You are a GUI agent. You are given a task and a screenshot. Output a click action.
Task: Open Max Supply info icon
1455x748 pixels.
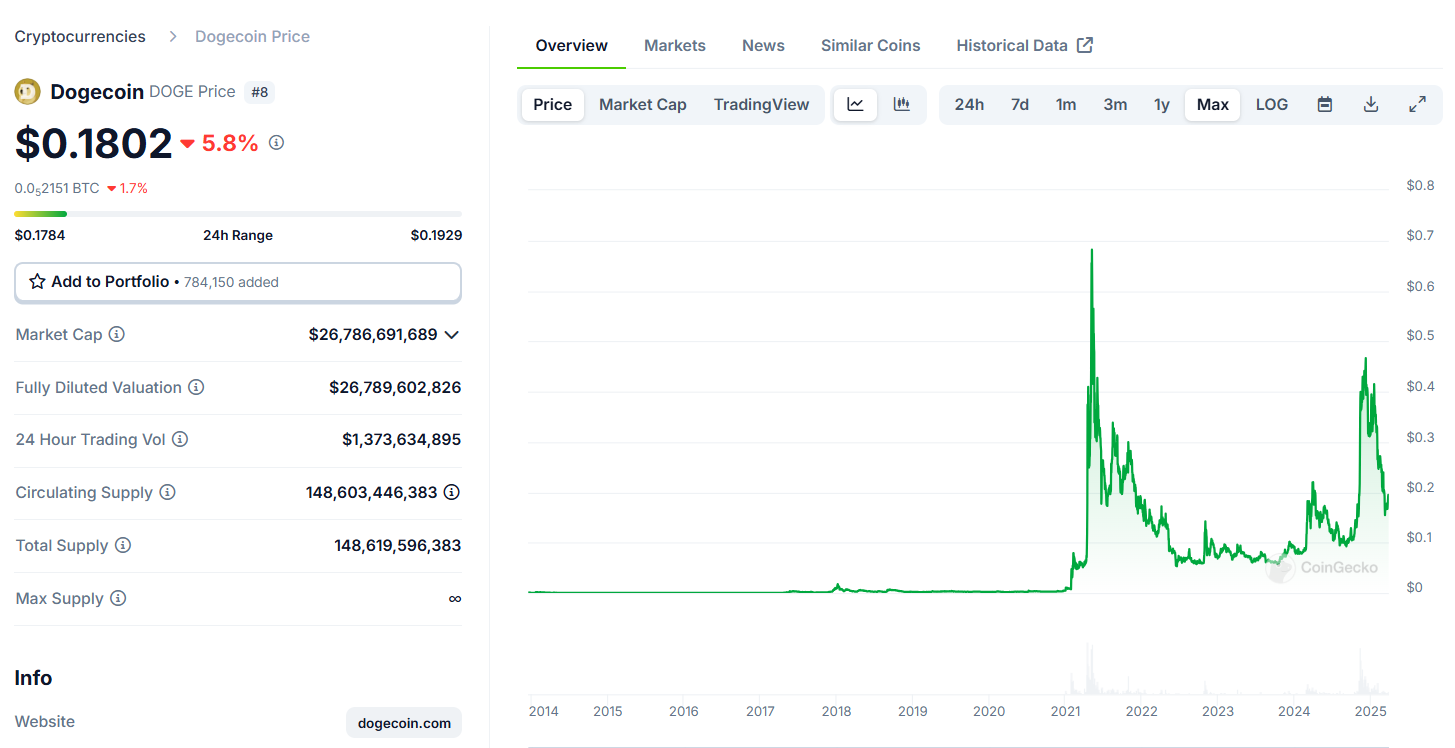118,598
